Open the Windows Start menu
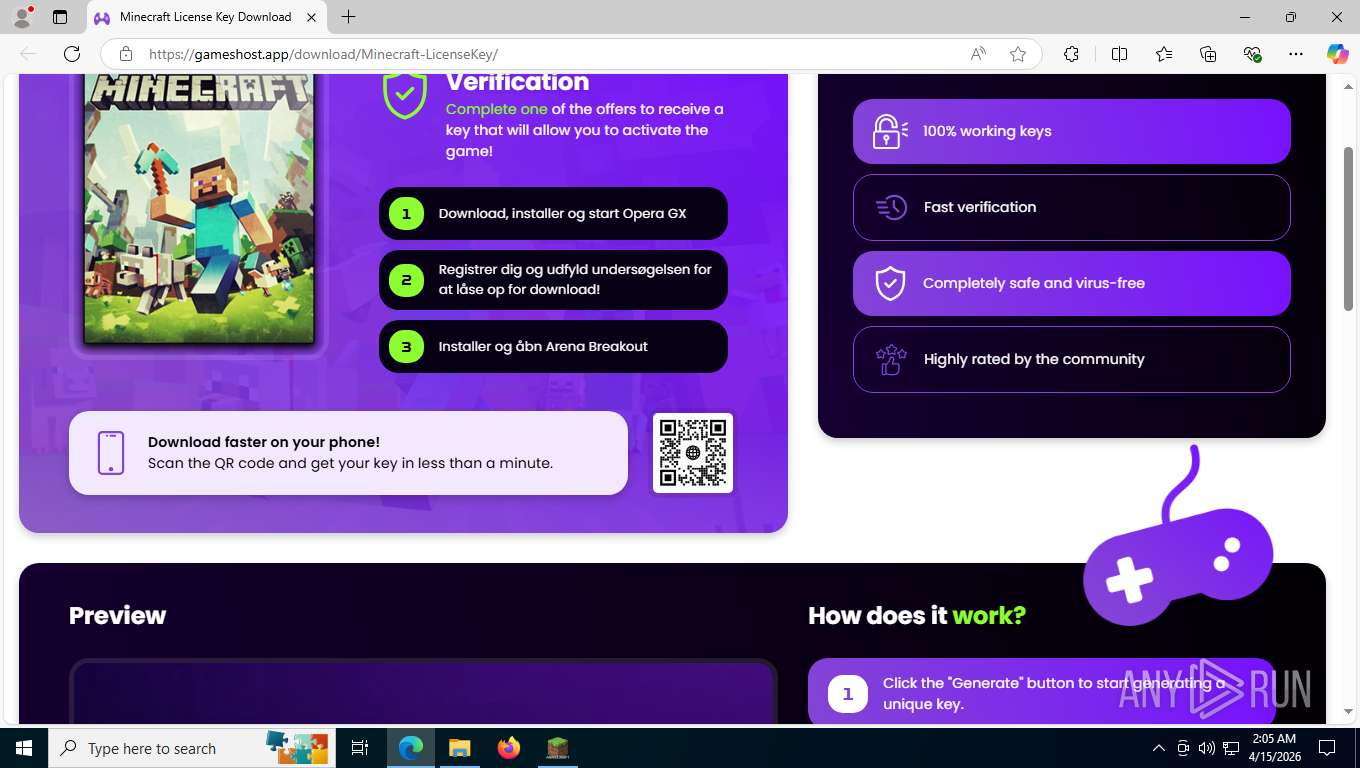The image size is (1360, 768). [24, 748]
